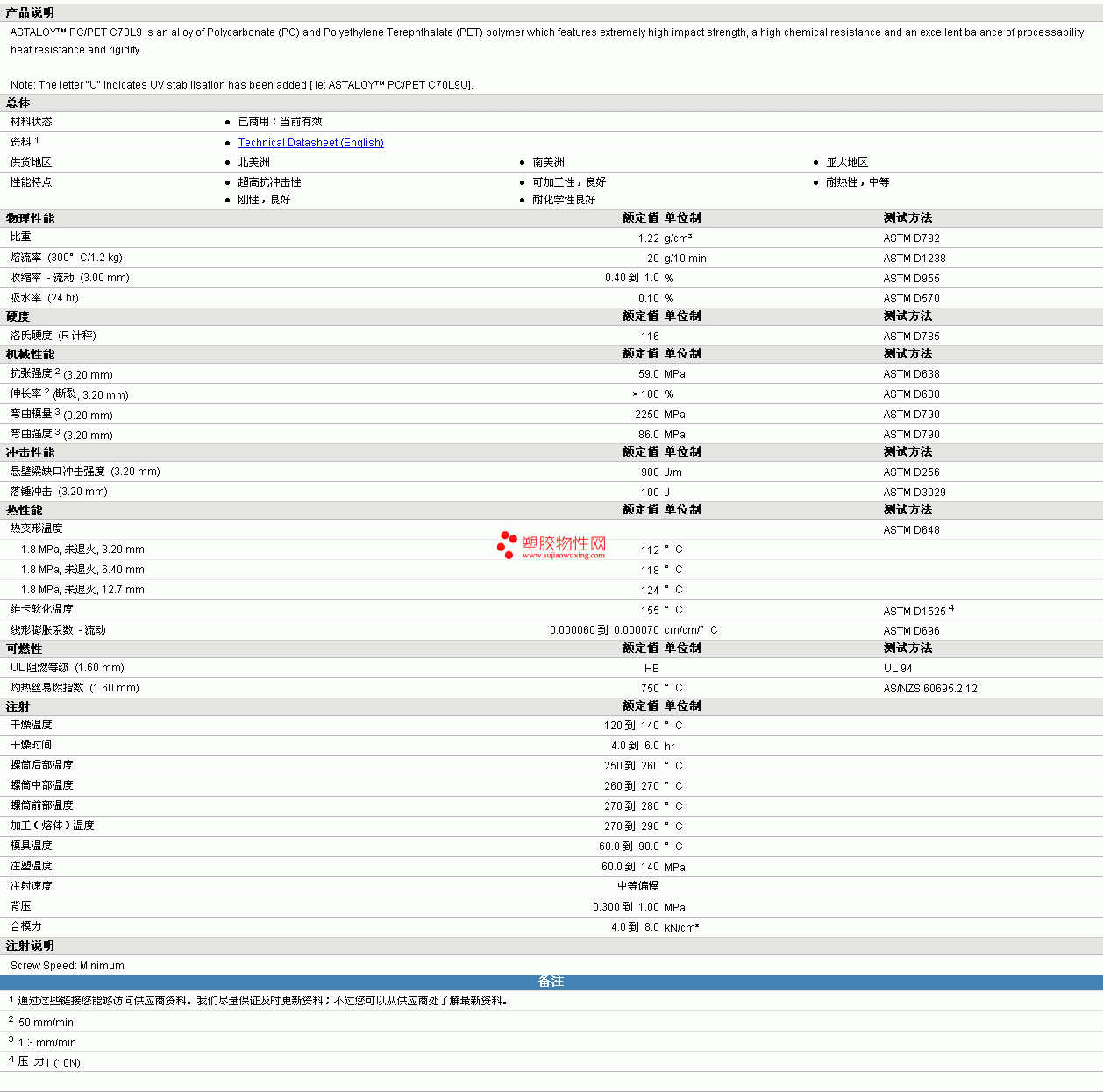The height and width of the screenshot is (1092, 1103).
Task: Select the flexural modulus value 2250
Action: (647, 415)
